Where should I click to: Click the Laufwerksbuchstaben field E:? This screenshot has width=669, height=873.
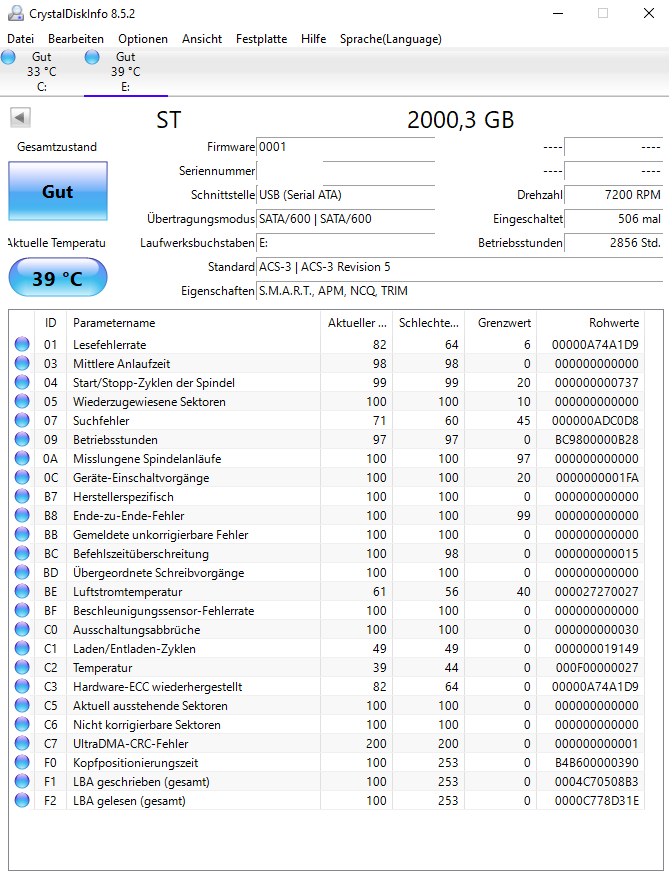click(x=345, y=243)
